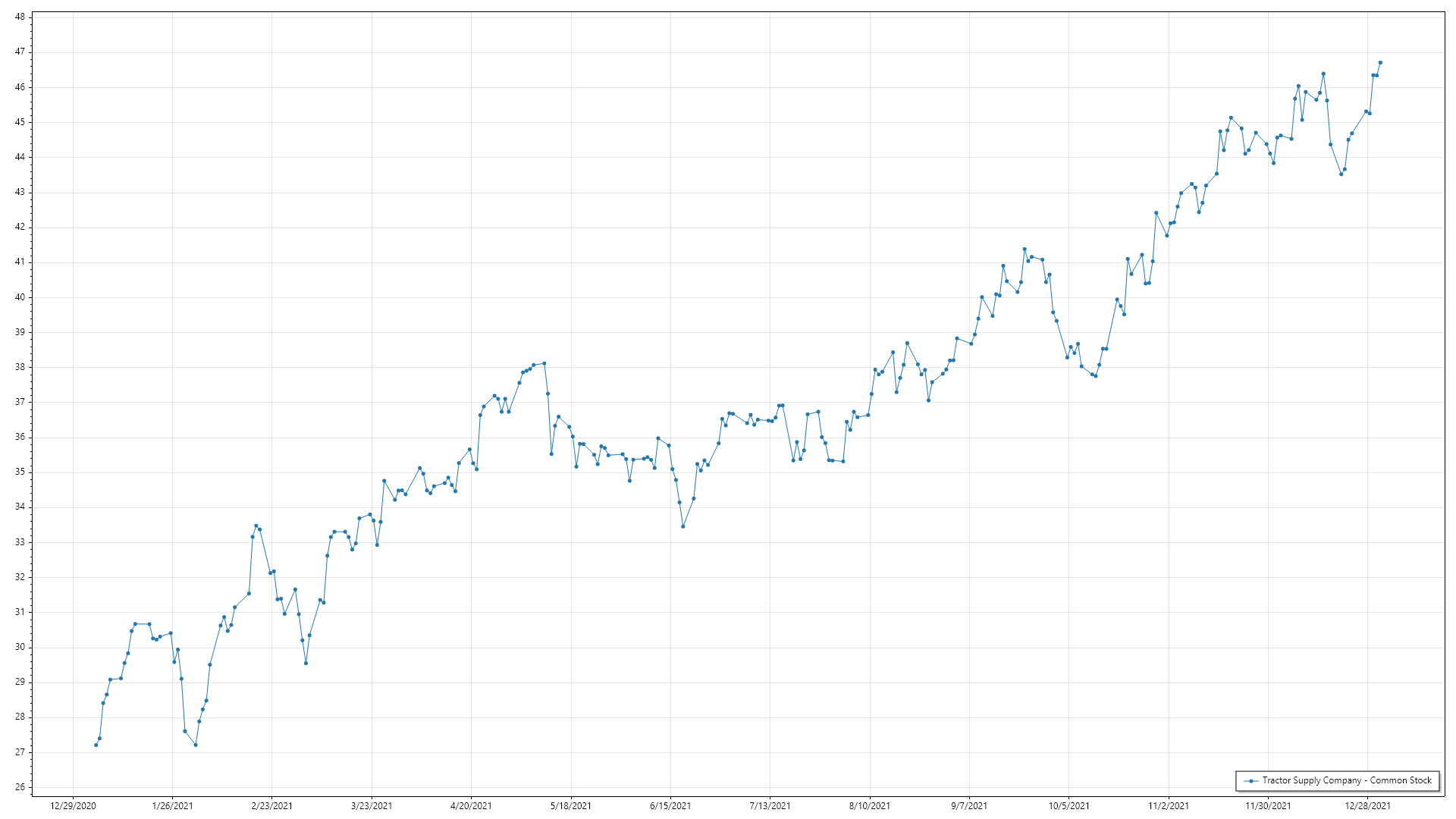This screenshot has width=1456, height=819.
Task: Click the 42 label on the vertical axis
Action: (20, 227)
